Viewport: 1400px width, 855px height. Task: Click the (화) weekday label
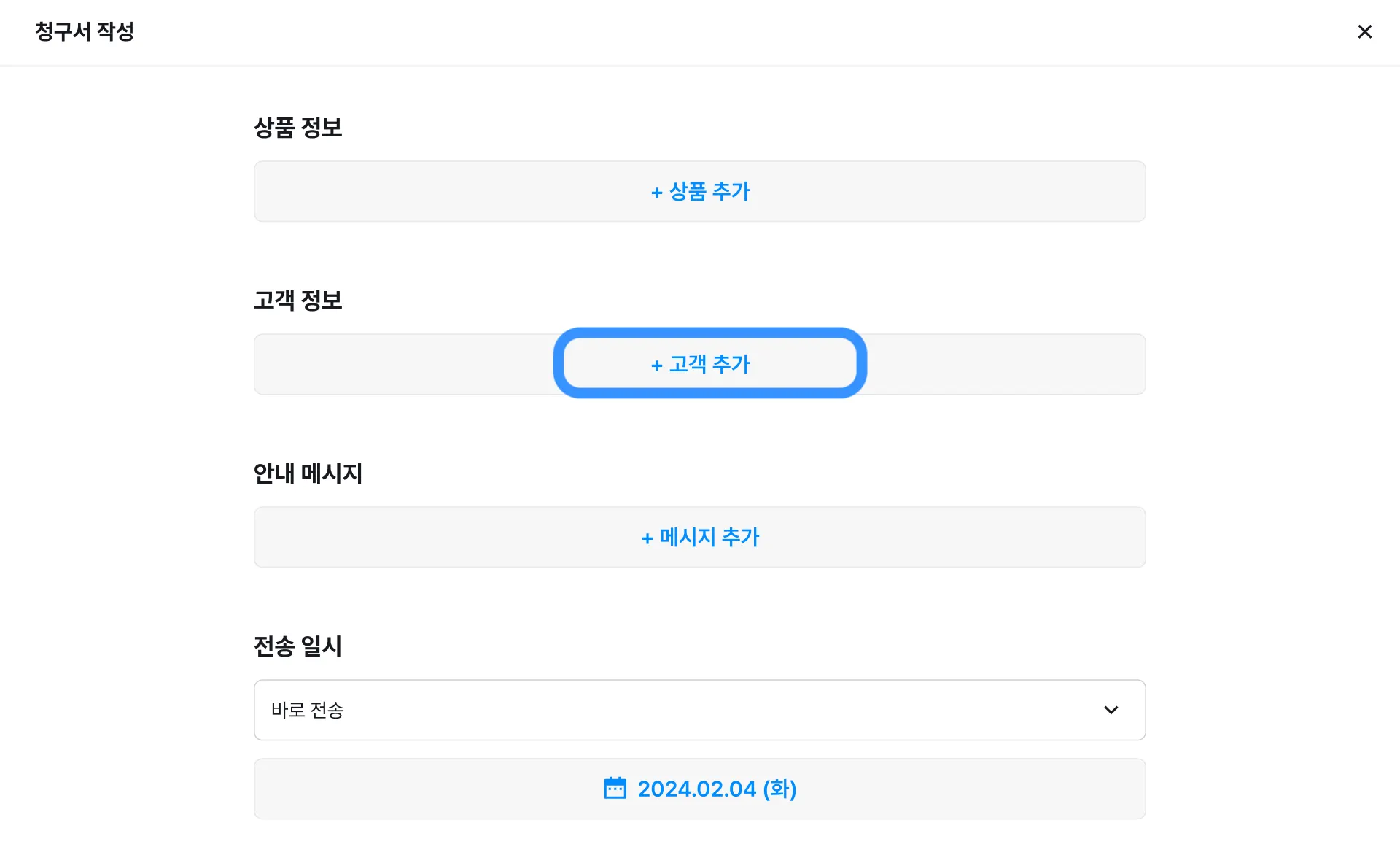779,789
